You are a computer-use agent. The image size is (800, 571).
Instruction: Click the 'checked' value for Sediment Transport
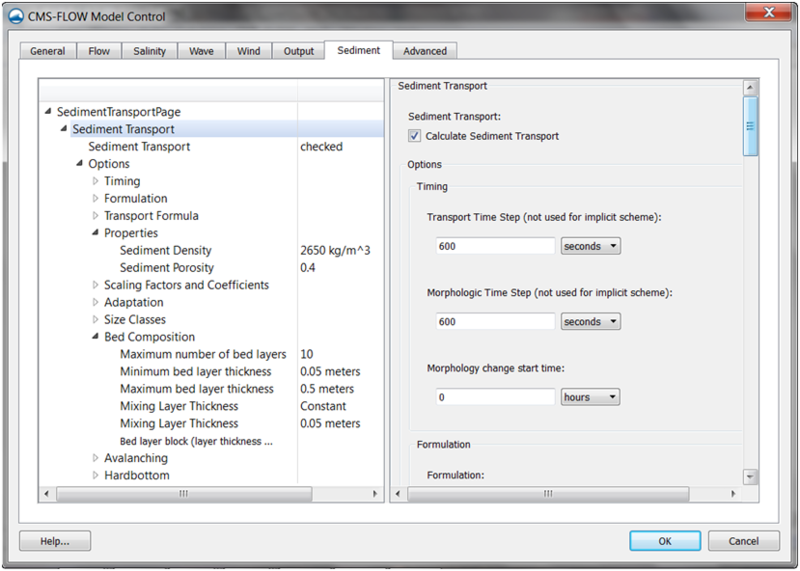(321, 146)
